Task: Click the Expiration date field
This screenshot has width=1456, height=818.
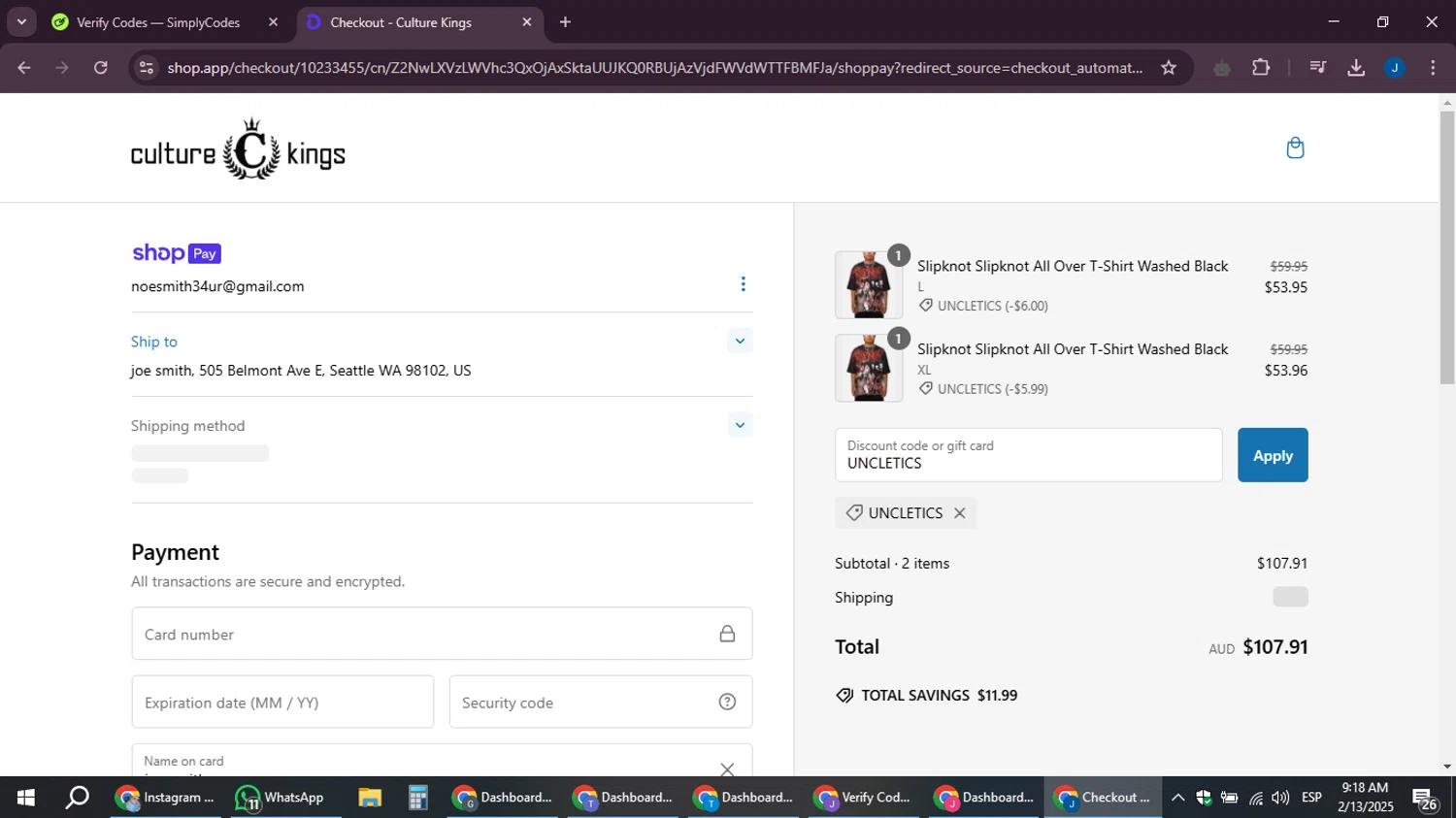Action: (x=282, y=702)
